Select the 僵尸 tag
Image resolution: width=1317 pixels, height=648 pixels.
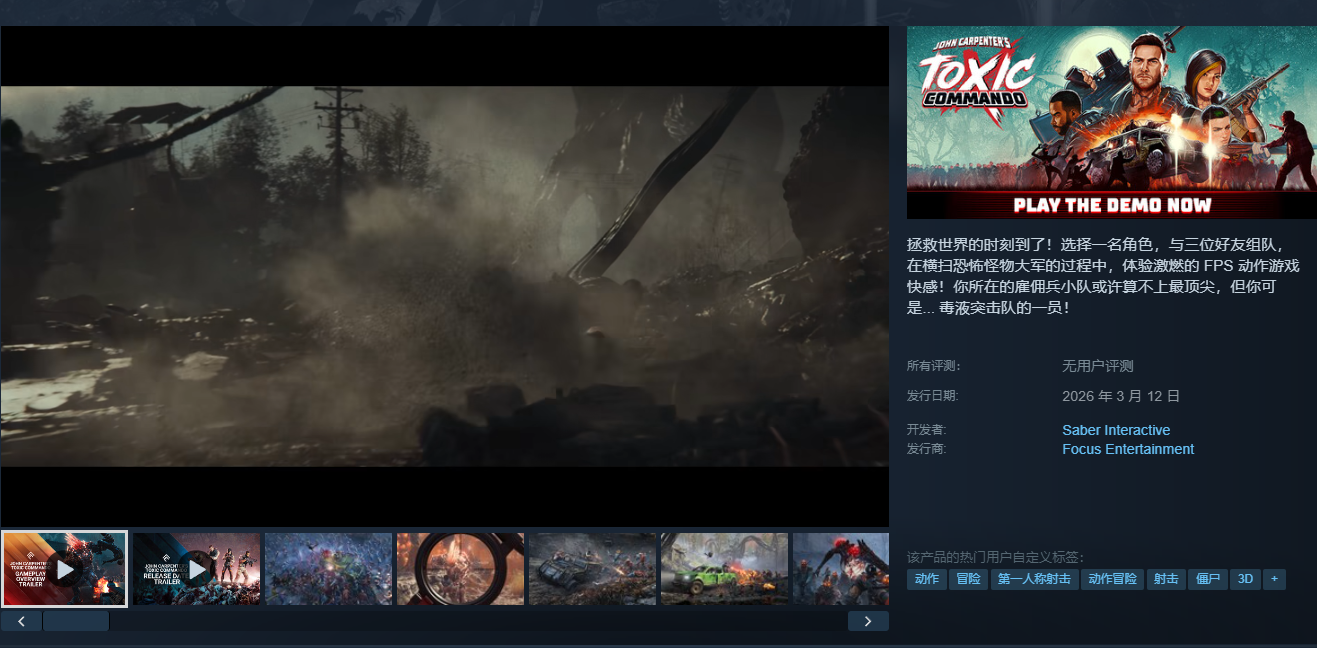click(x=1207, y=579)
